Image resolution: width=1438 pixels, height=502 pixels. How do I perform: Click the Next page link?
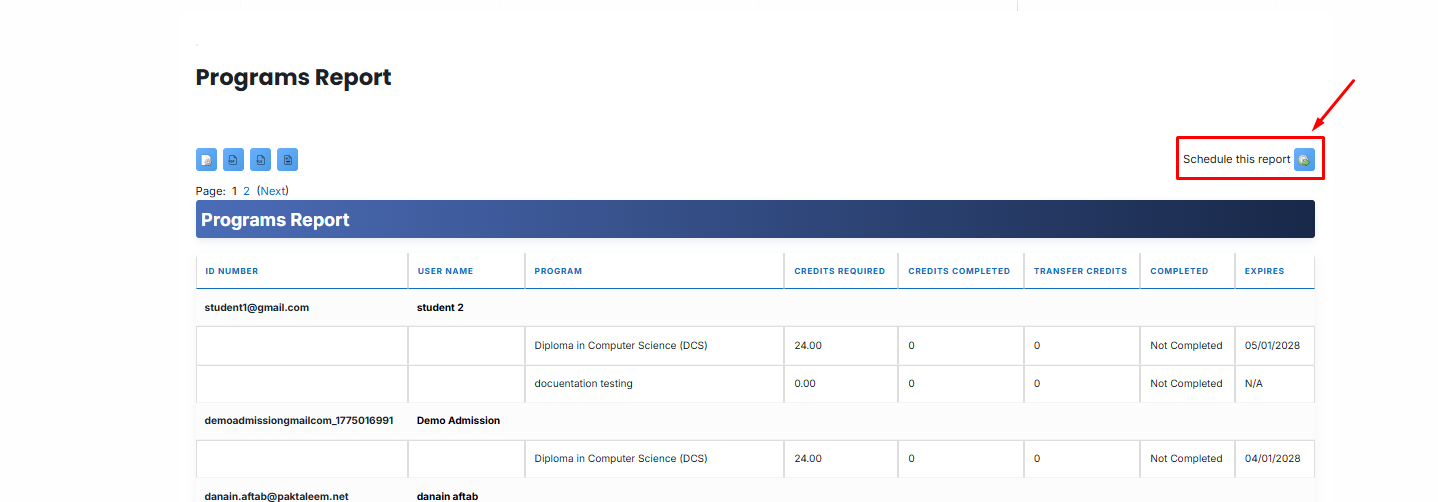273,190
